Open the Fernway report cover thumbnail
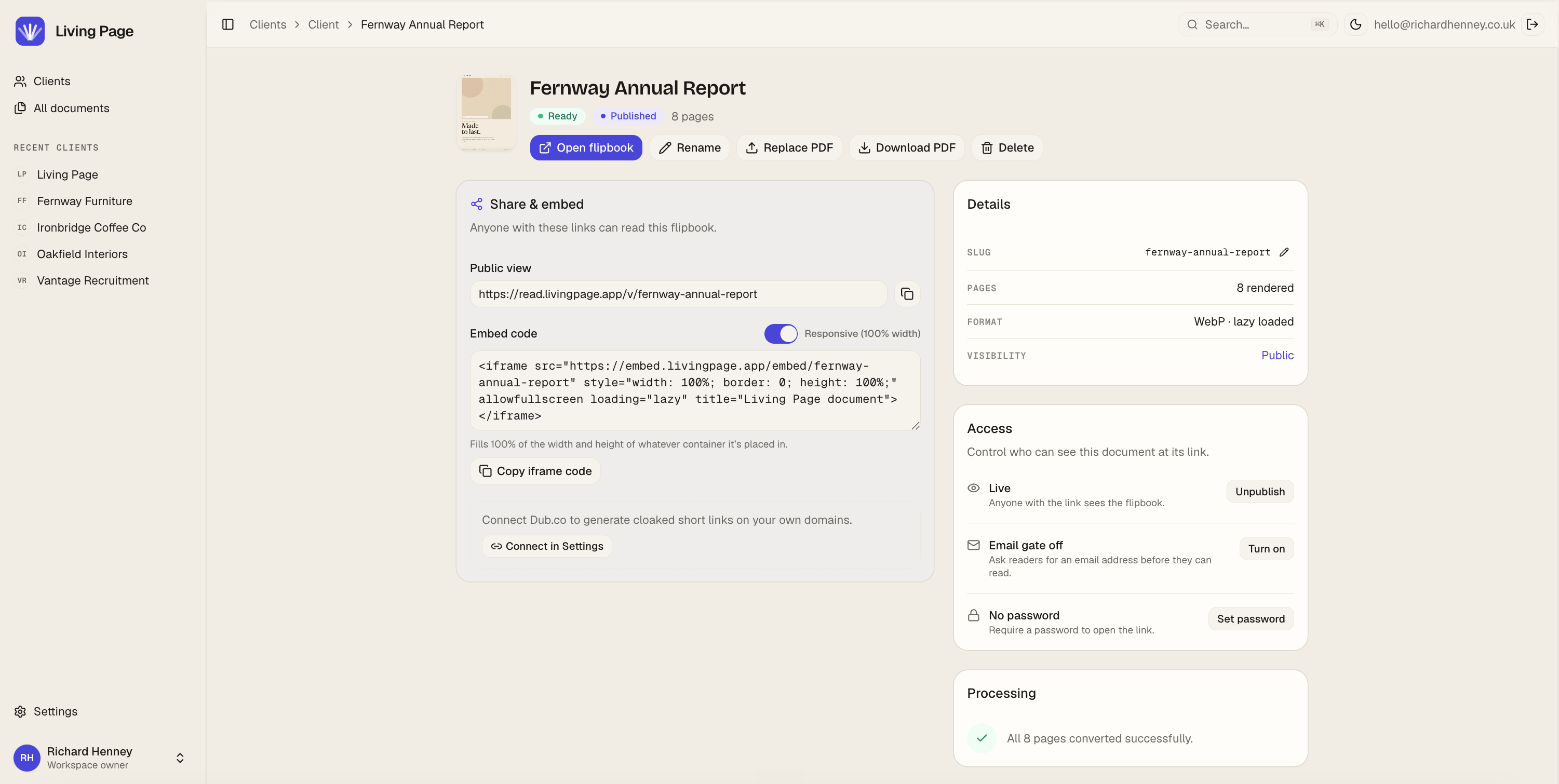Viewport: 1559px width, 784px height. click(x=486, y=113)
